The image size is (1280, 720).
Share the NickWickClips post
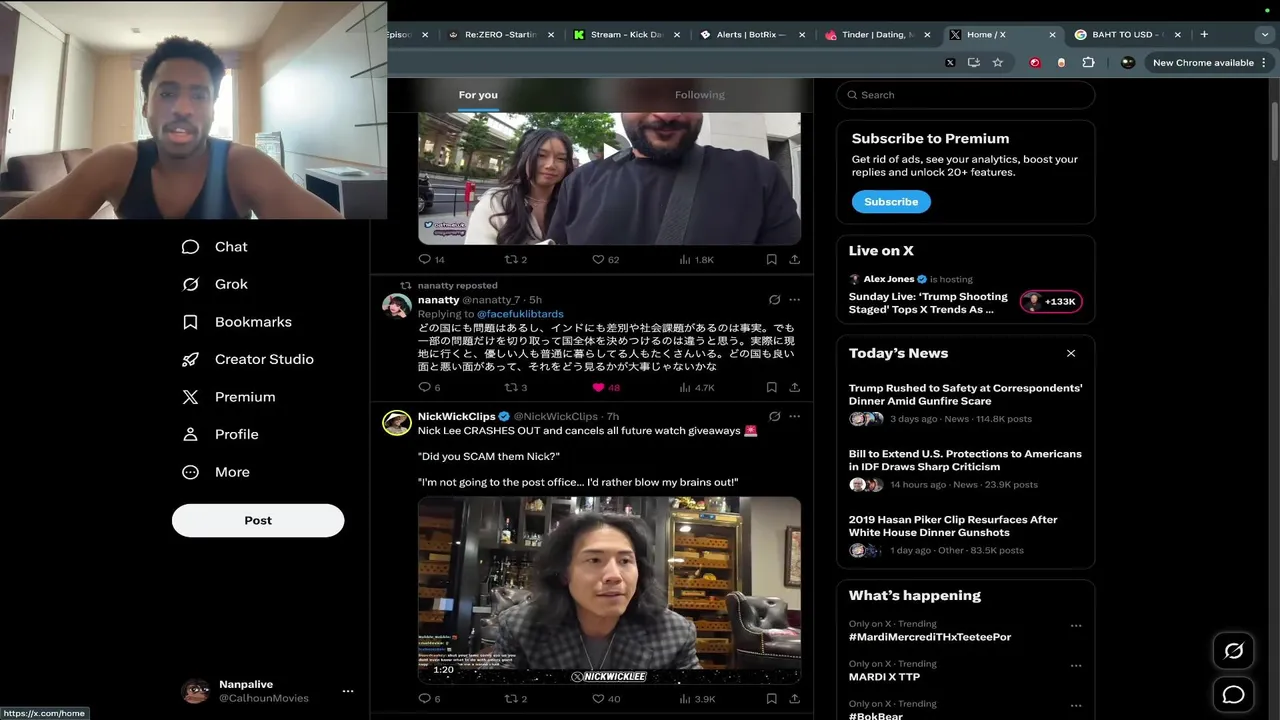(794, 699)
